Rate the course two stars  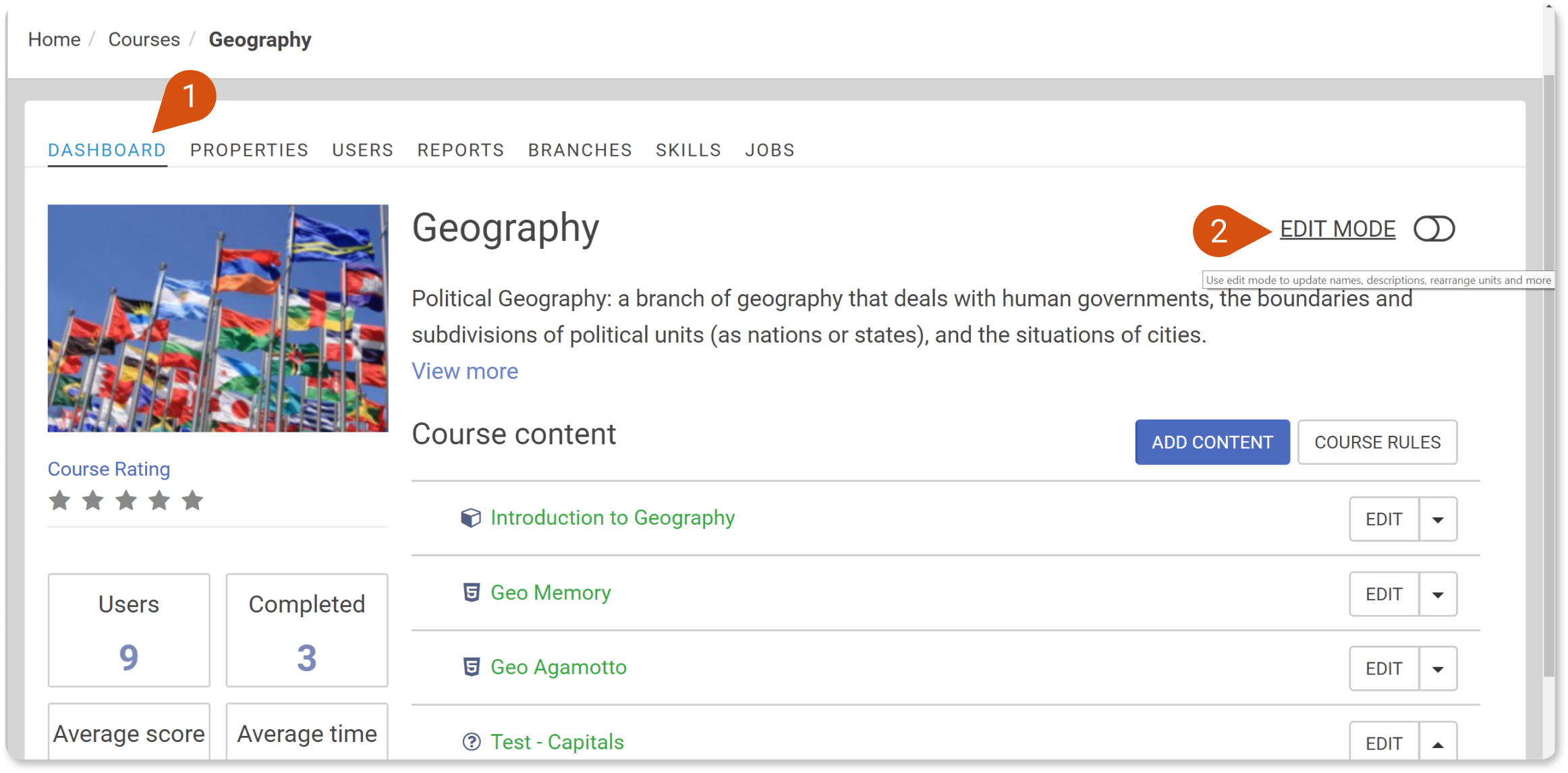pos(93,500)
